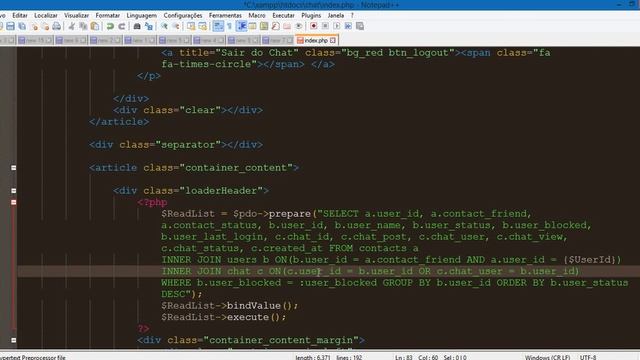Open Find with the binoculars icon
This screenshot has height=360, width=640.
point(137,26)
